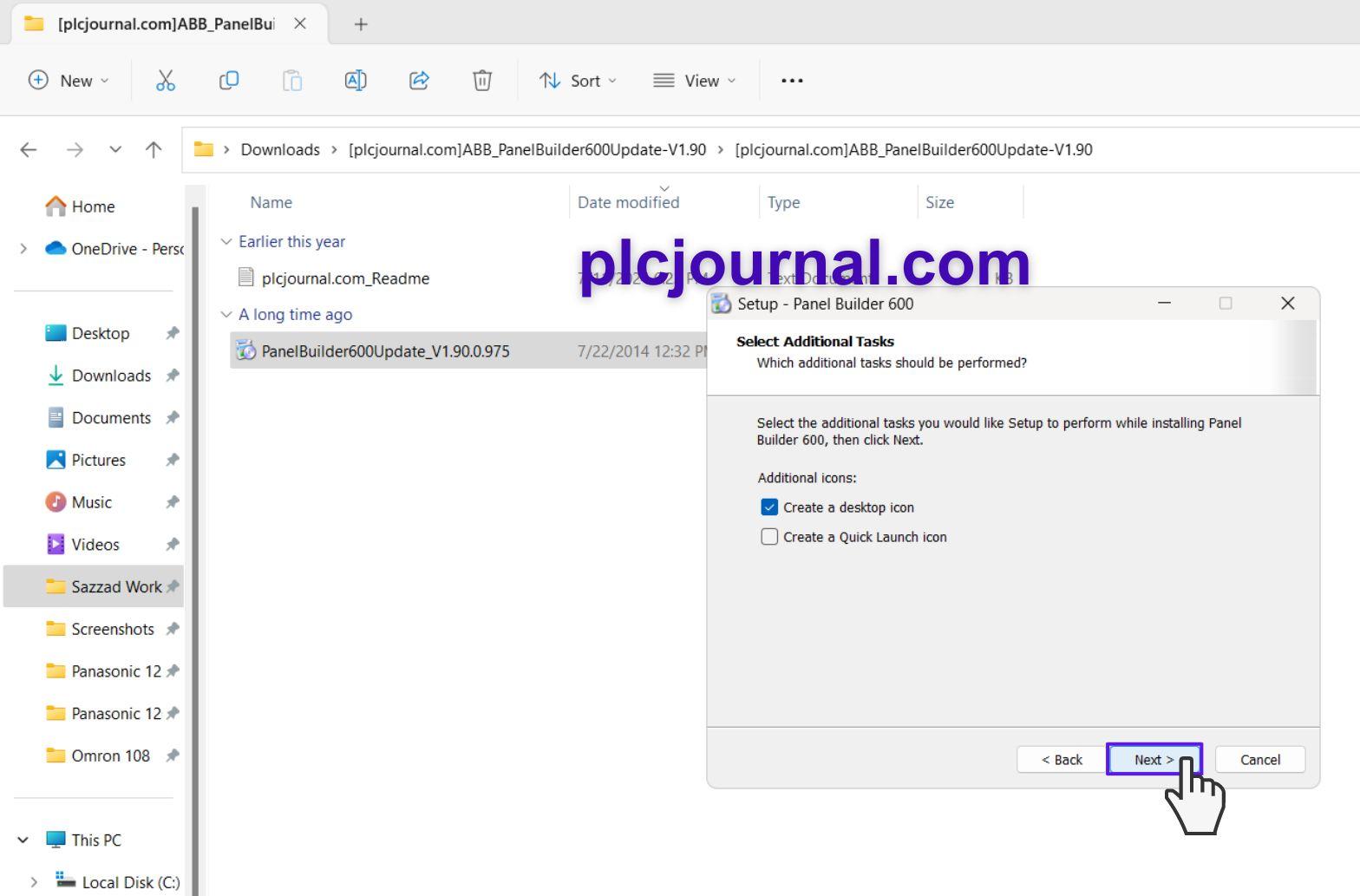Open the three-dot See more menu
Screen dimensions: 1360x896
[x=792, y=81]
